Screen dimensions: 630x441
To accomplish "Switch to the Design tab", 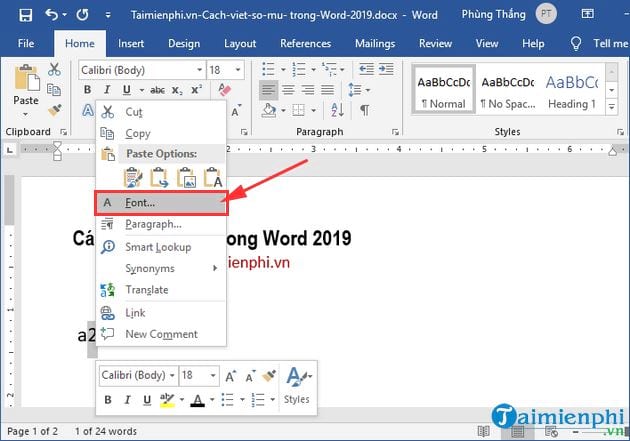I will click(x=184, y=43).
